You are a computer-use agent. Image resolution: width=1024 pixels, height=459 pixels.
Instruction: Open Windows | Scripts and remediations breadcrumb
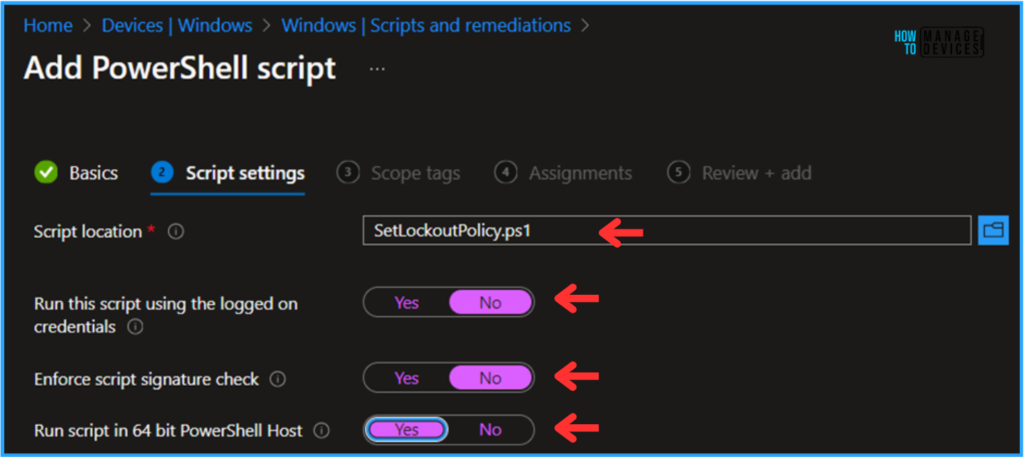coord(426,25)
